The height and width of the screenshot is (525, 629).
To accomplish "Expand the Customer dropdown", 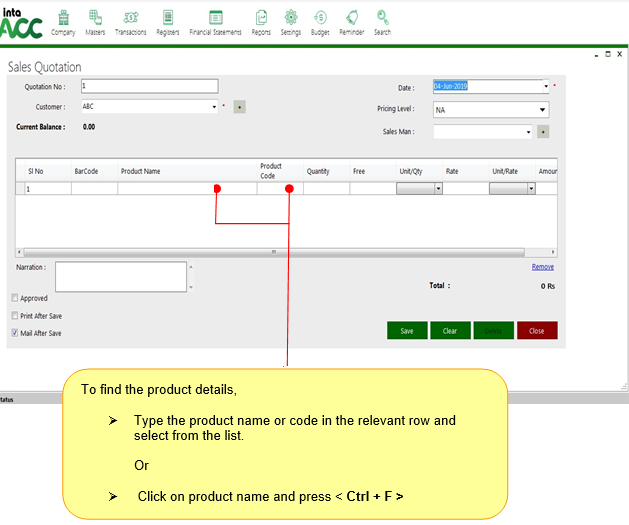I will click(x=214, y=106).
